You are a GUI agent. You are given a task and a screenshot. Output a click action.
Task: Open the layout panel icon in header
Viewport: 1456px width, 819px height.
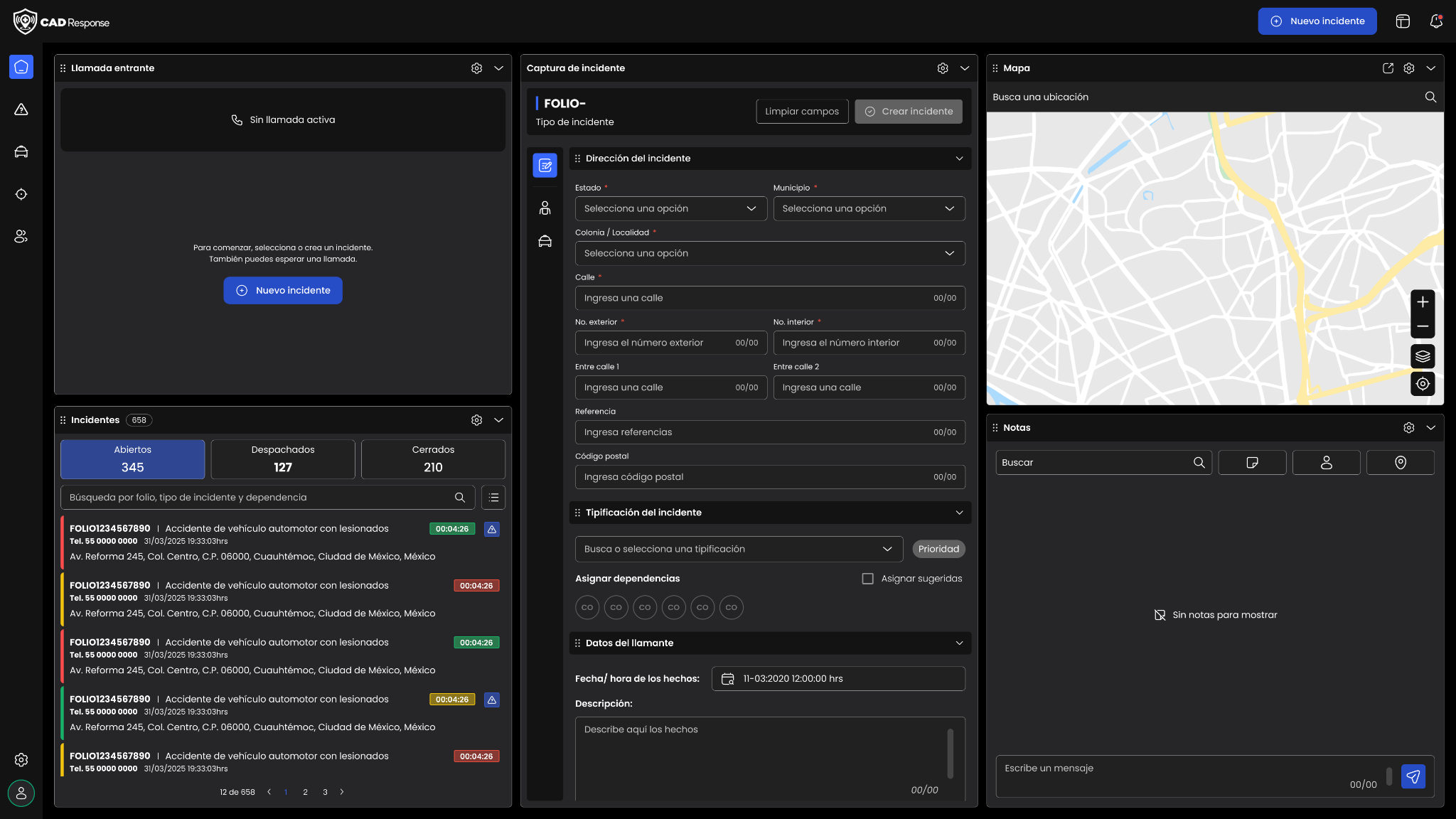[1403, 21]
